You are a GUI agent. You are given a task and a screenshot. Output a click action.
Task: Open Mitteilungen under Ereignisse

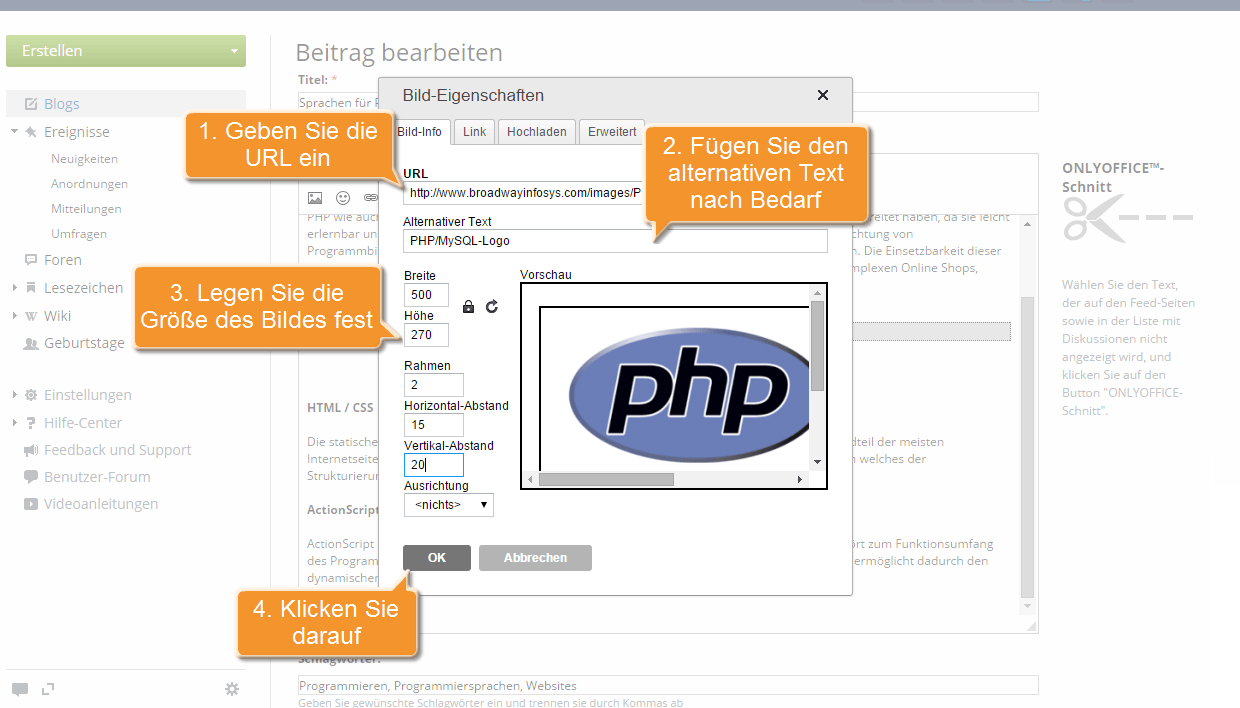pos(86,209)
